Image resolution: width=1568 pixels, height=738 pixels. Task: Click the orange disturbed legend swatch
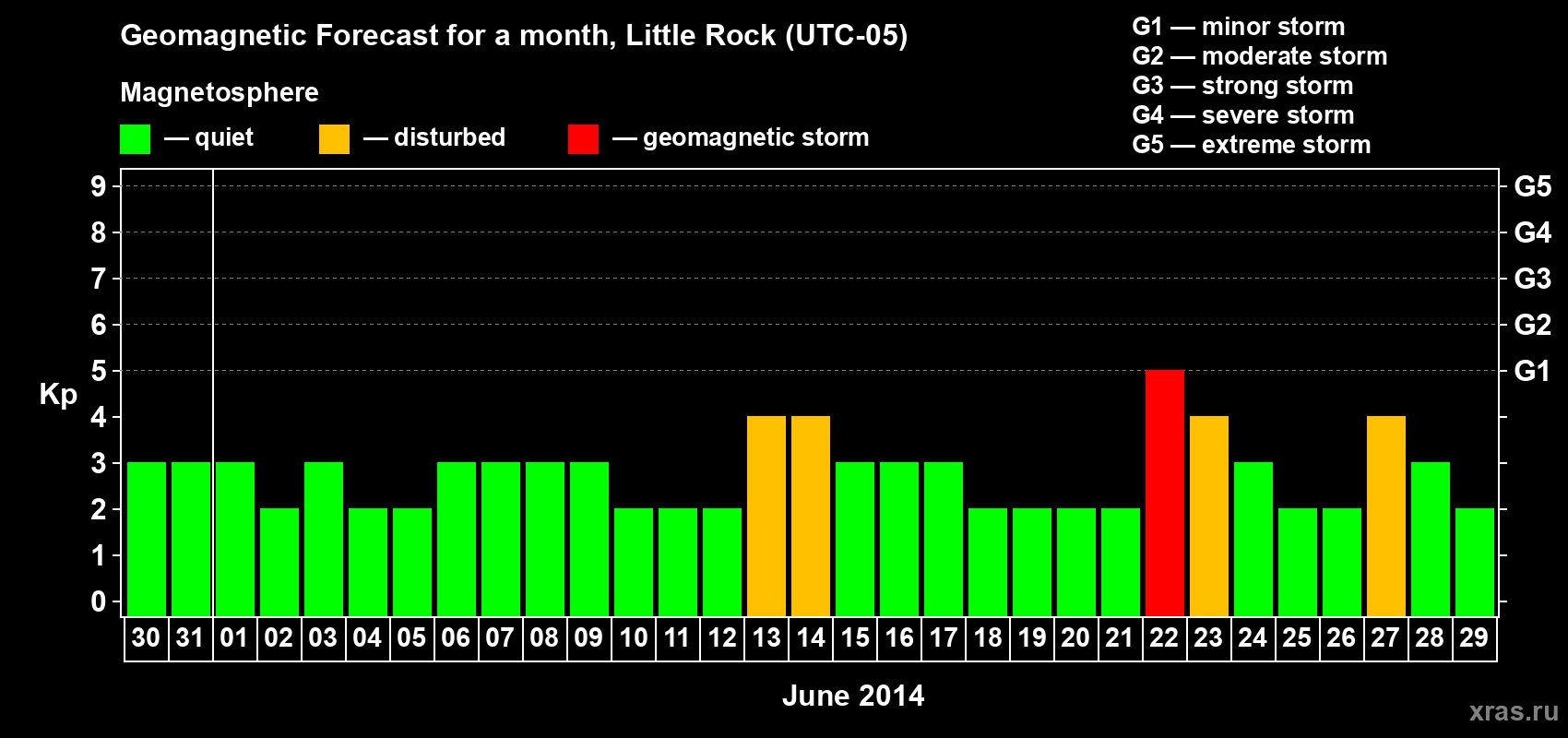[334, 139]
